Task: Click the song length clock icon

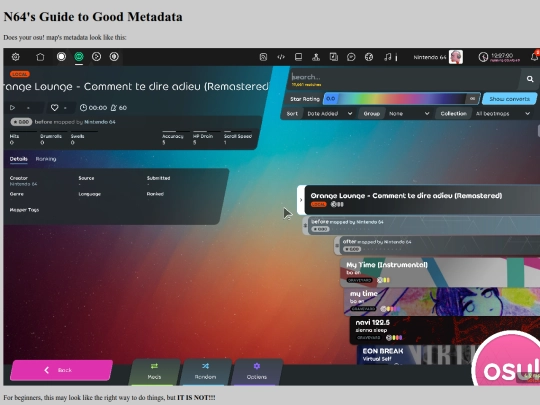Action: tap(83, 108)
